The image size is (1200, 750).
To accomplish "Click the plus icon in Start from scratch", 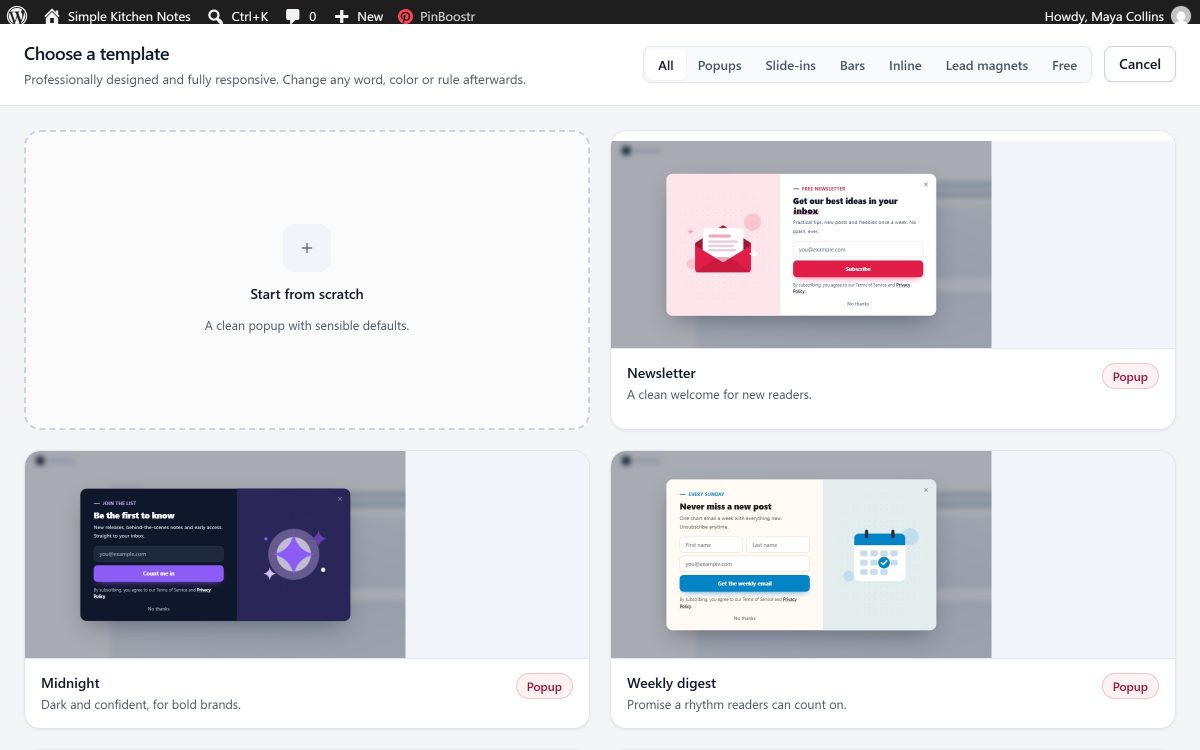I will click(307, 248).
